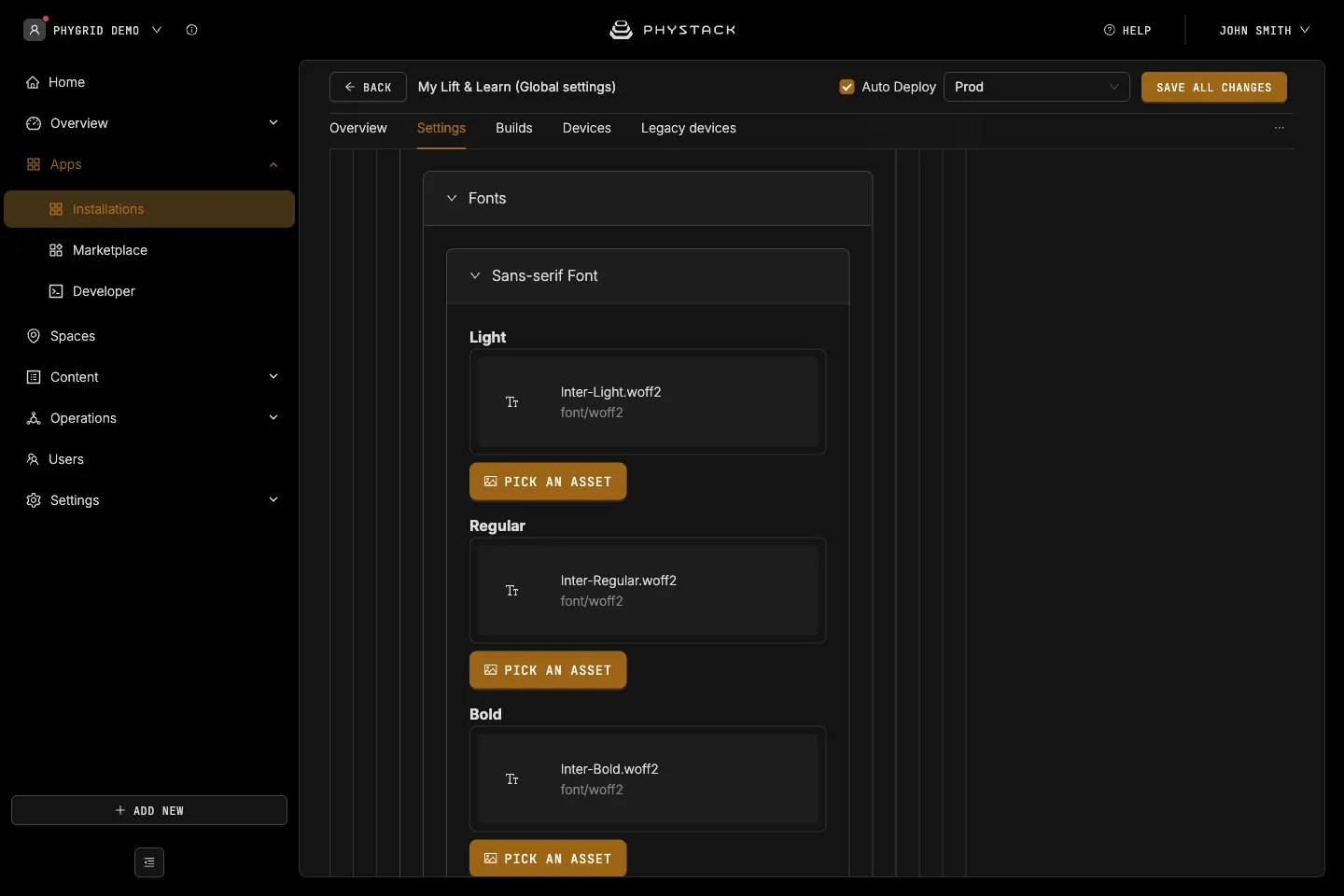Collapse the Fonts section
Screen dimensions: 1344x896
[x=648, y=198]
